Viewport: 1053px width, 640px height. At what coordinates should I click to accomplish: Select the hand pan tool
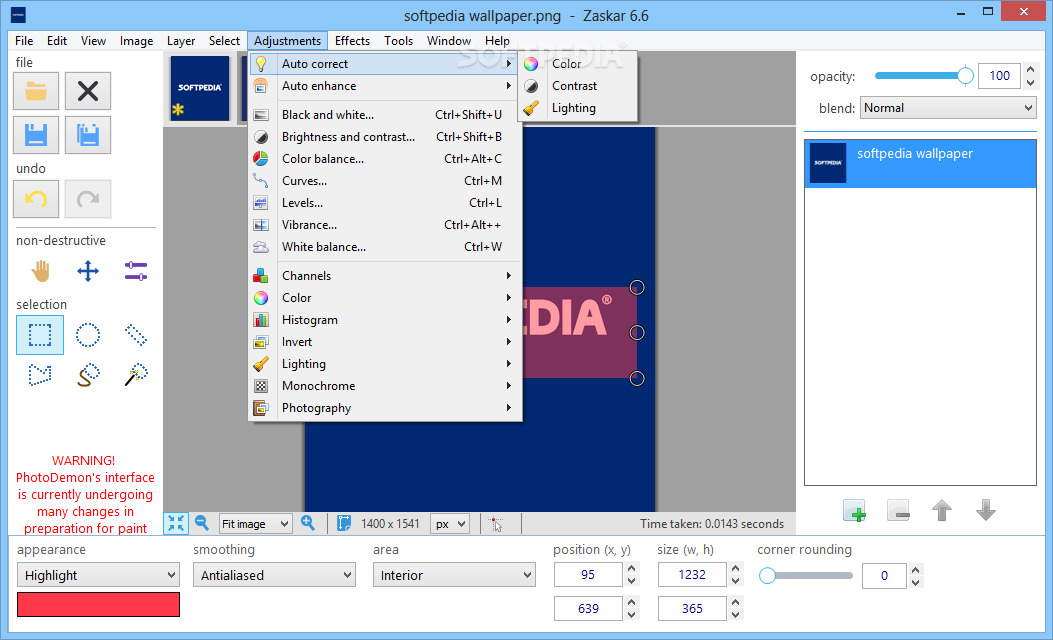(x=40, y=271)
